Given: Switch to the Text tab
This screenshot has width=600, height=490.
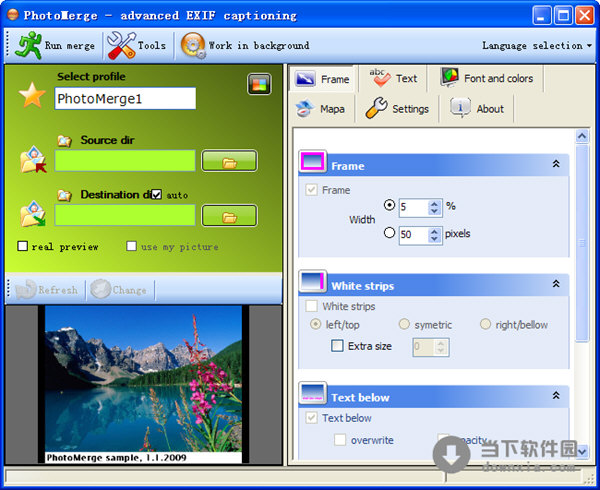Looking at the screenshot, I should coord(393,78).
